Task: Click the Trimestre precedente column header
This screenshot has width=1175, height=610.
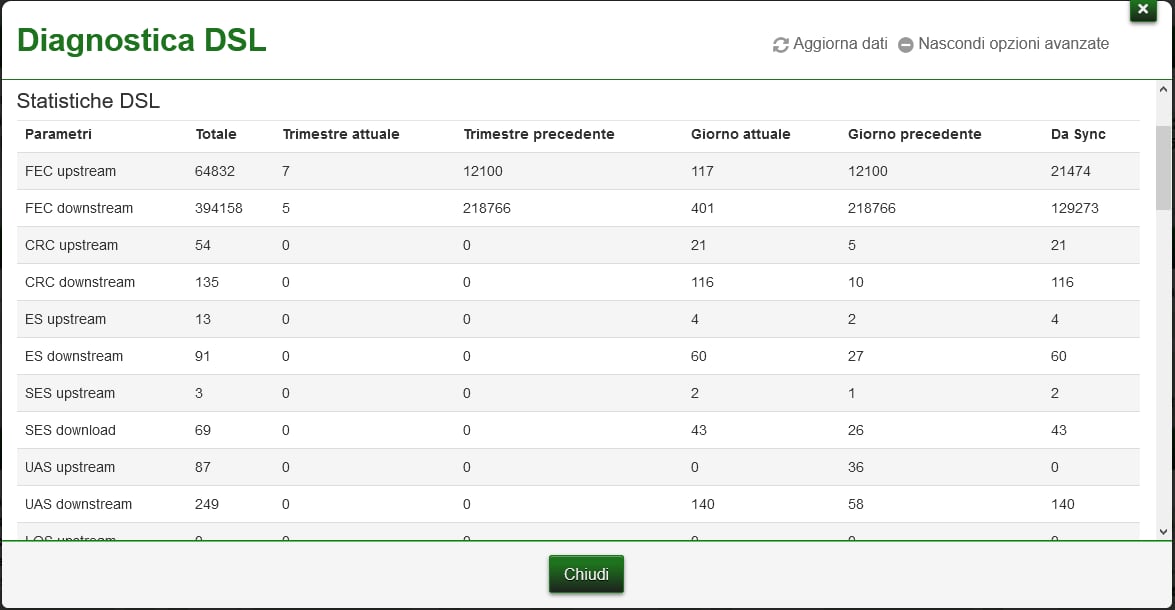Action: click(x=539, y=134)
